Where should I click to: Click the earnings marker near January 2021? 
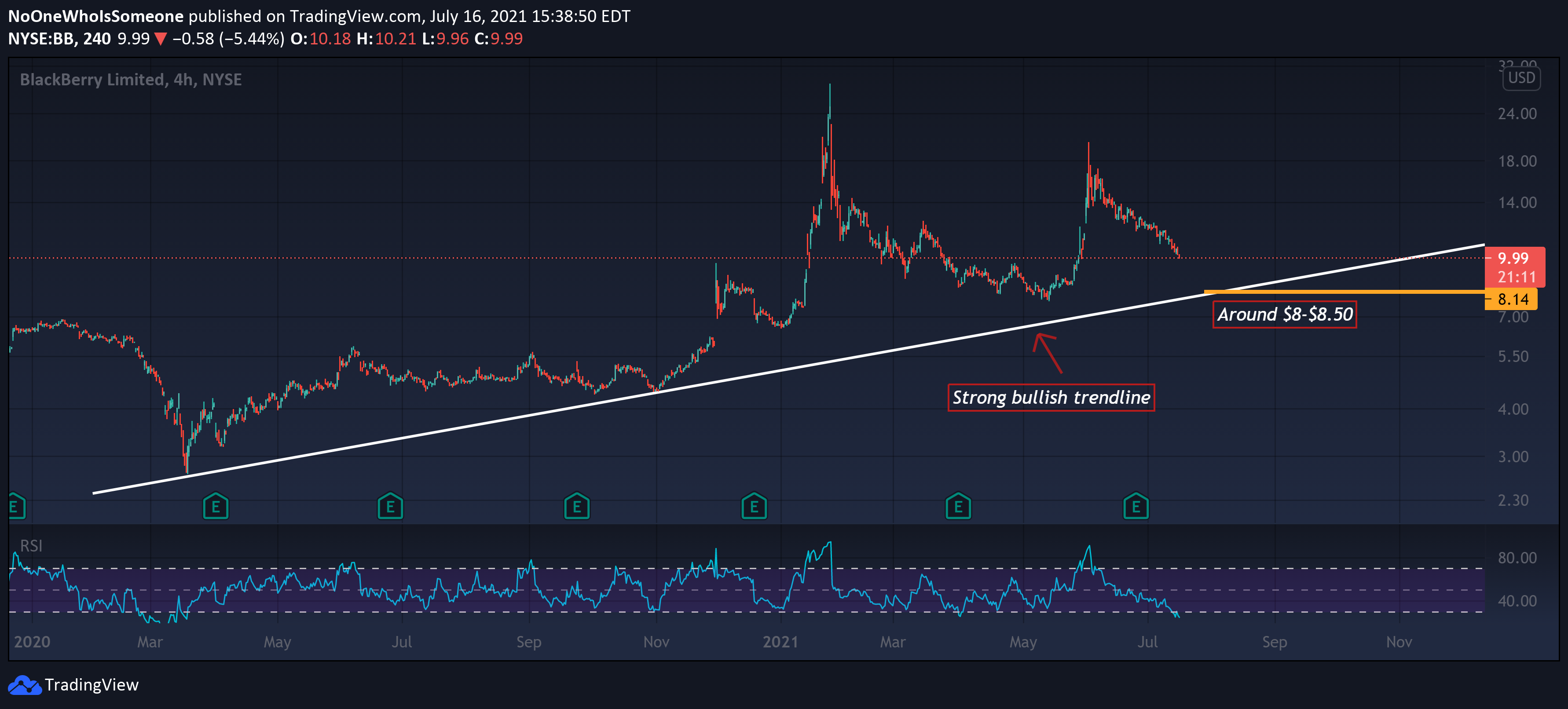[x=754, y=506]
